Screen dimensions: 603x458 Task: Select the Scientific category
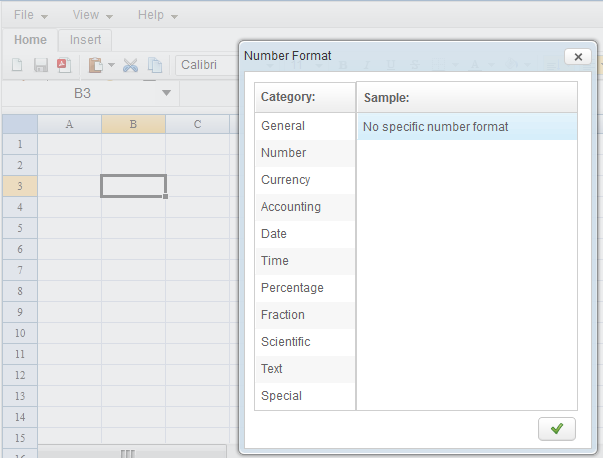[305, 342]
